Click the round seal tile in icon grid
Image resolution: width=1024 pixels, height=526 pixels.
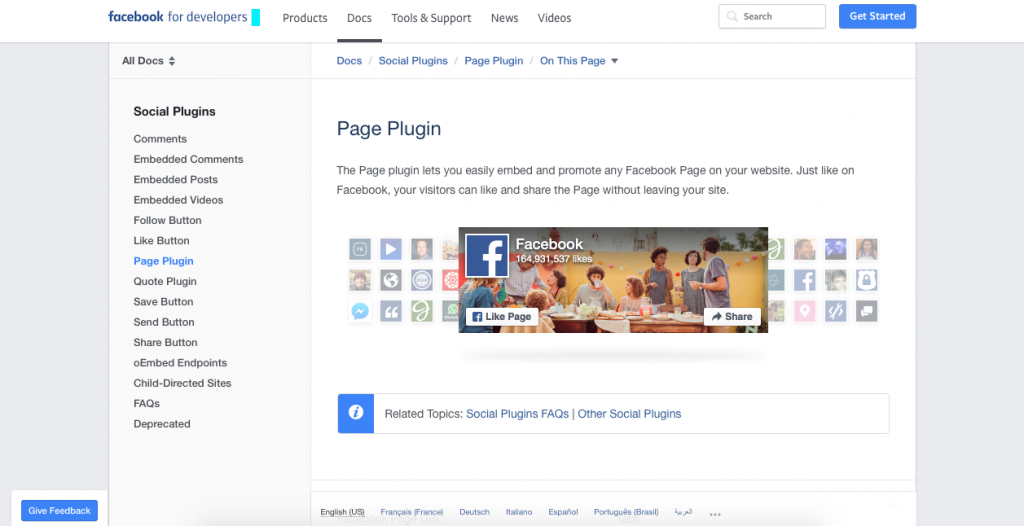tap(422, 280)
